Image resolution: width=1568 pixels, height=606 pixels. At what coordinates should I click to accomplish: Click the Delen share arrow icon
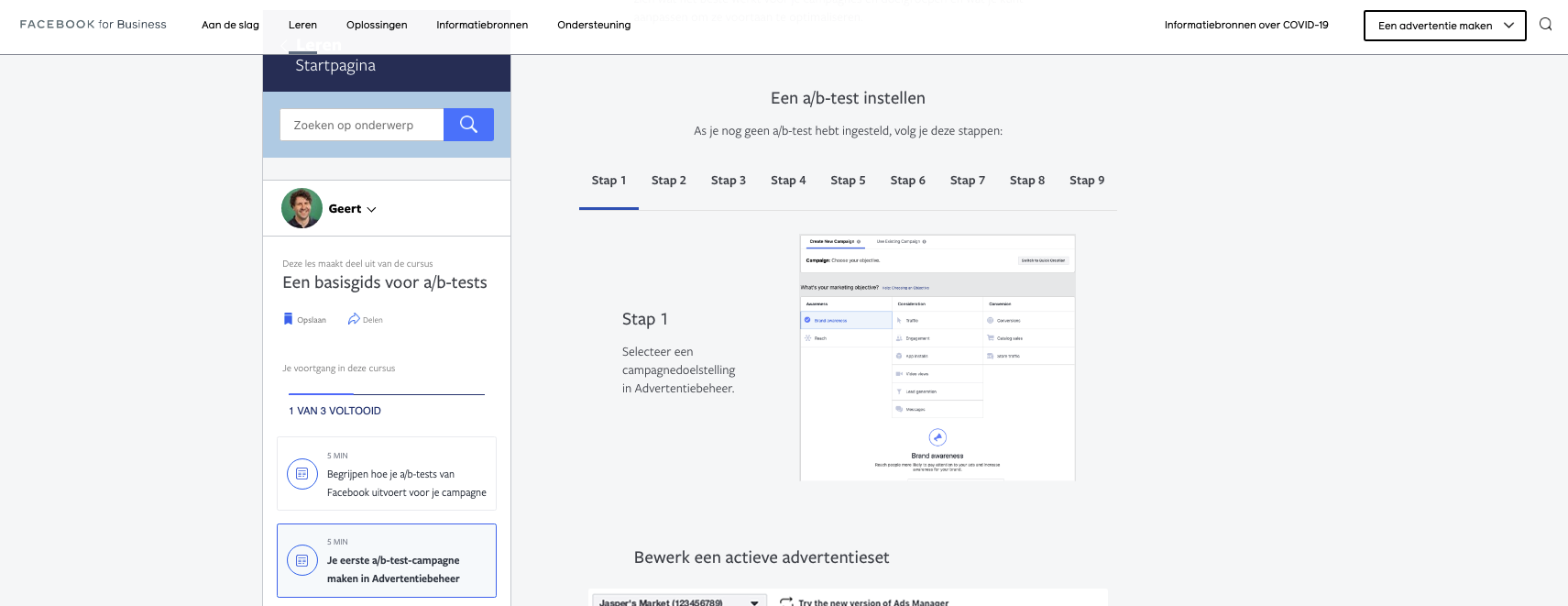(354, 319)
